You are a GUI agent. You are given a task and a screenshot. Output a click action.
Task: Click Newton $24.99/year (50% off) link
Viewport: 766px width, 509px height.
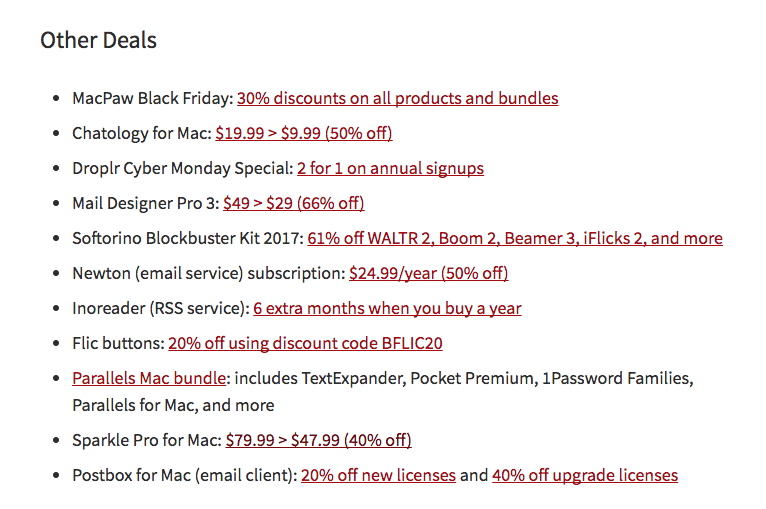[428, 273]
